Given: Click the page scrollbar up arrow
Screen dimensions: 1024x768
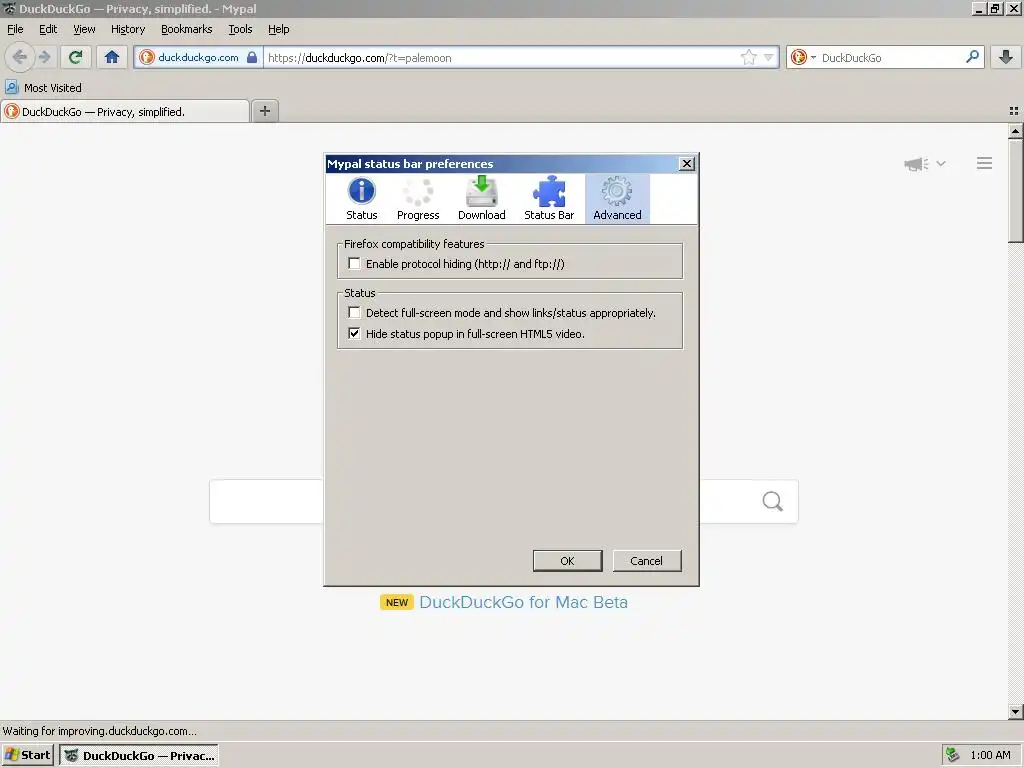Looking at the screenshot, I should pos(1015,131).
